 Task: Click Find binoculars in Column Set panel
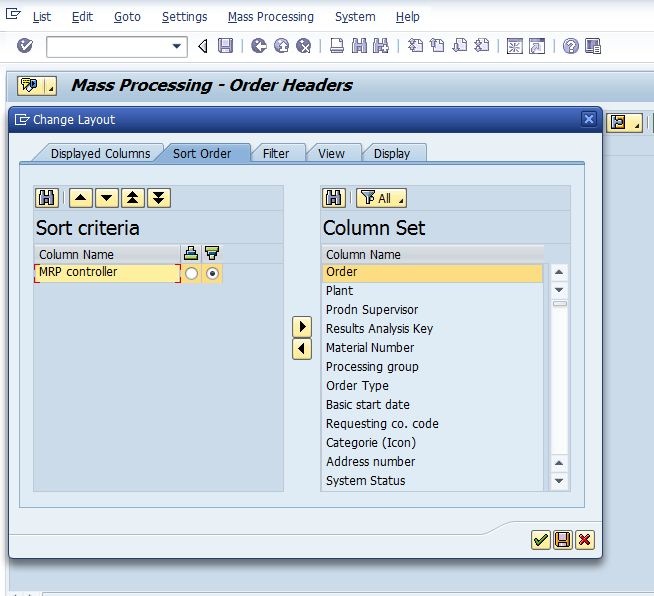click(x=333, y=198)
